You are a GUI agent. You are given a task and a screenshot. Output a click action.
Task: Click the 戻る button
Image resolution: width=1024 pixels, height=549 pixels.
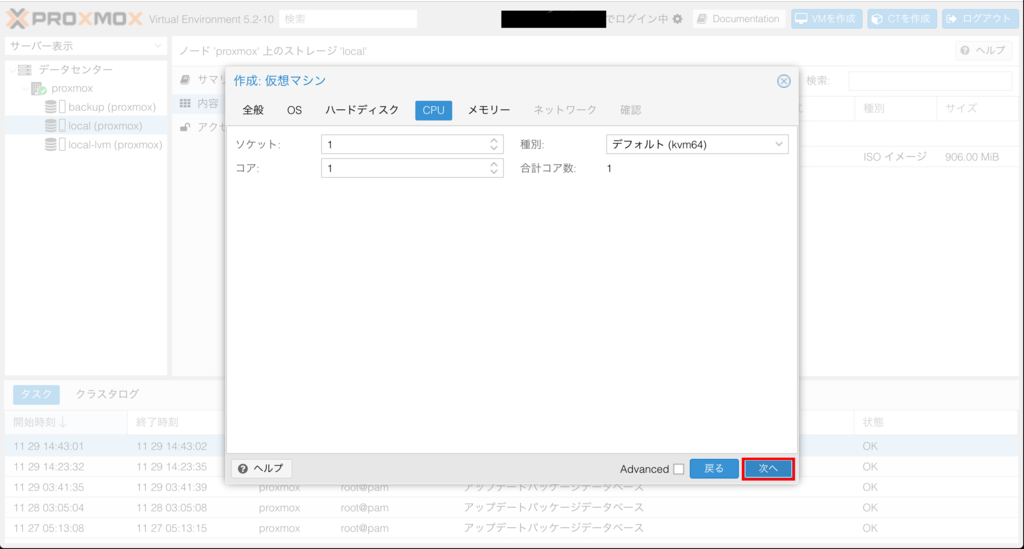coord(714,469)
